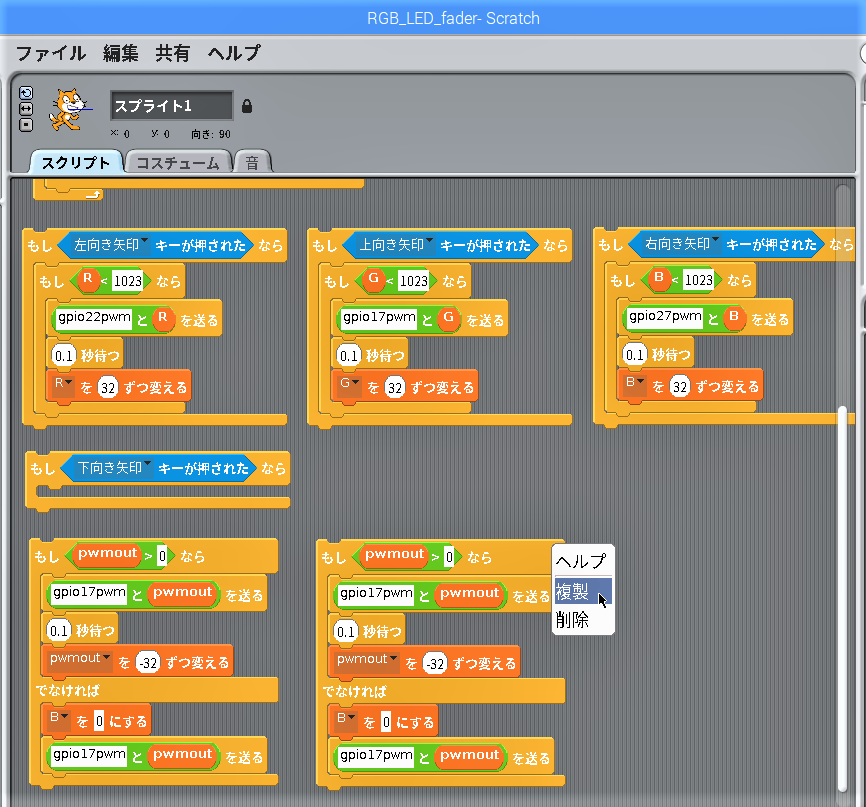Choose 複製 in the context menu

583,591
